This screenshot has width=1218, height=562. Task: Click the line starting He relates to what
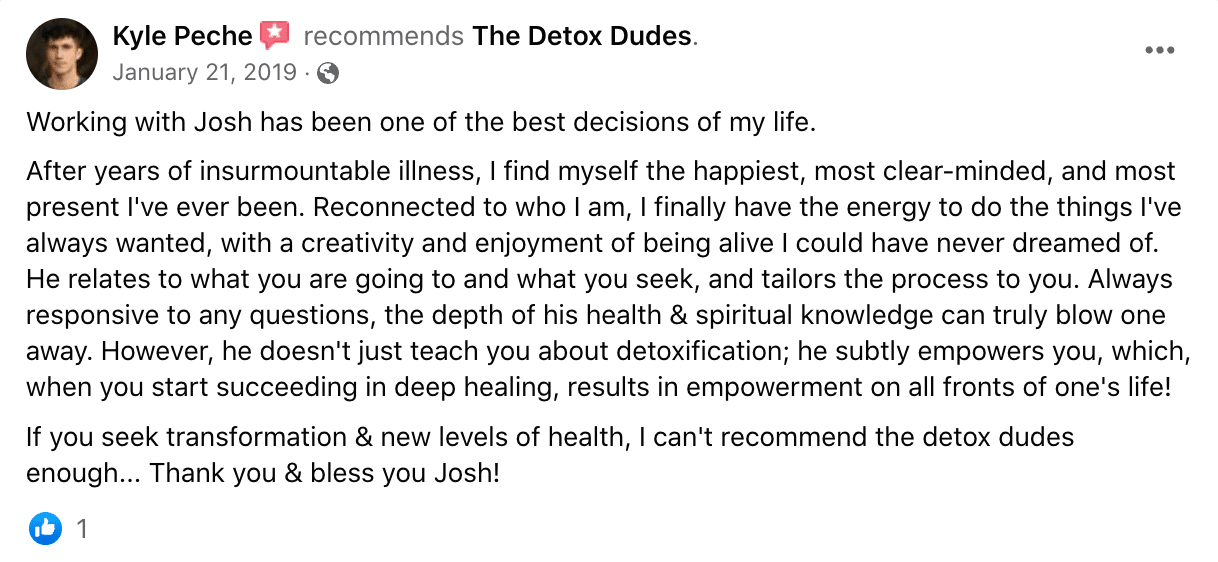click(x=599, y=279)
